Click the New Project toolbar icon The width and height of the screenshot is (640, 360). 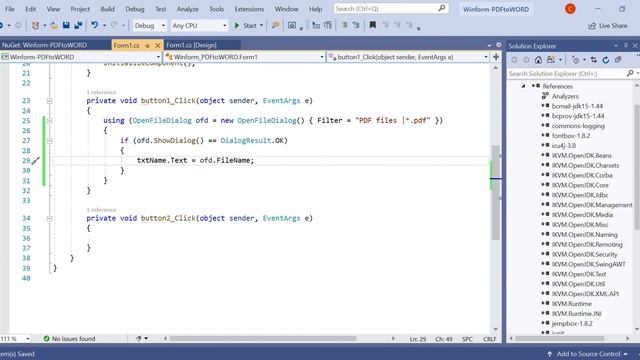click(x=36, y=25)
